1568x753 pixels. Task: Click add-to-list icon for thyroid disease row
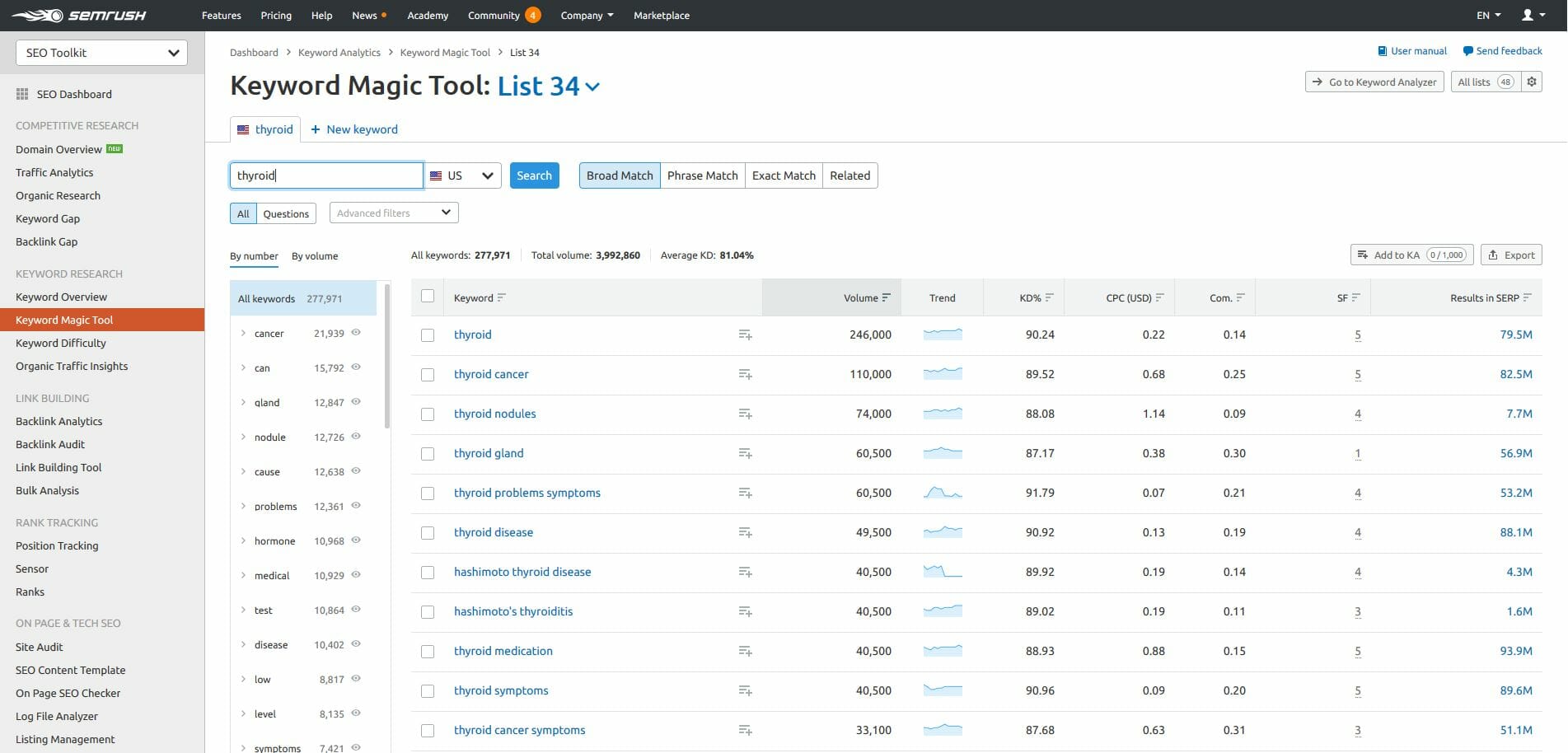[x=745, y=532]
